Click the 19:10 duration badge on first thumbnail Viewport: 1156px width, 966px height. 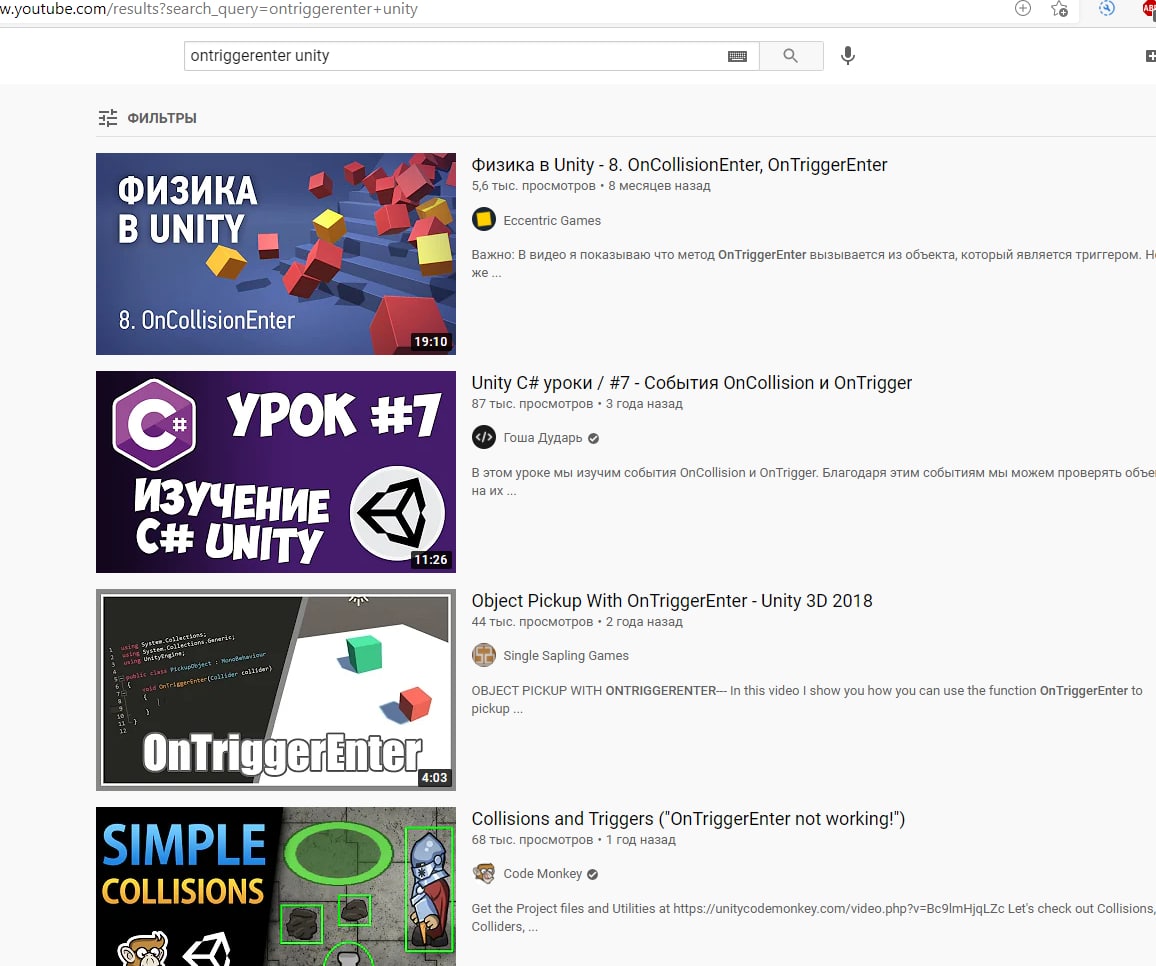431,341
